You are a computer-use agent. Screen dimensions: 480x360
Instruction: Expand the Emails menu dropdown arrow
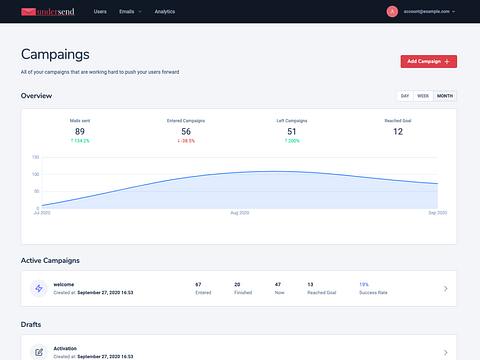140,12
